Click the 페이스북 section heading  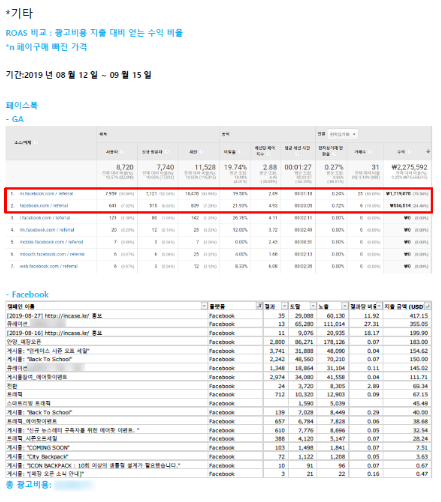[x=22, y=105]
